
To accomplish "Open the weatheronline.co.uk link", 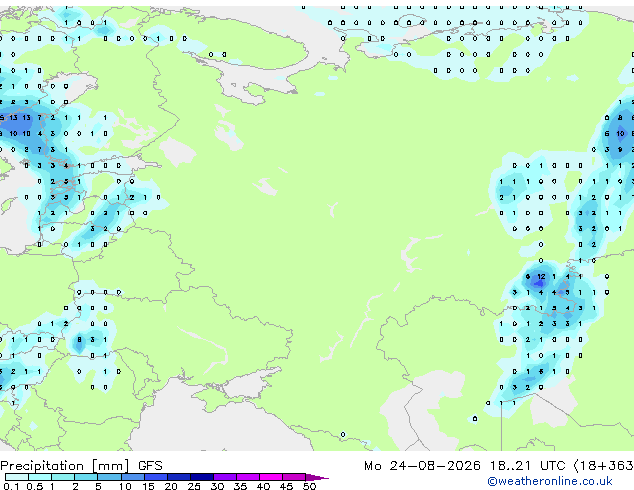I will point(550,481).
